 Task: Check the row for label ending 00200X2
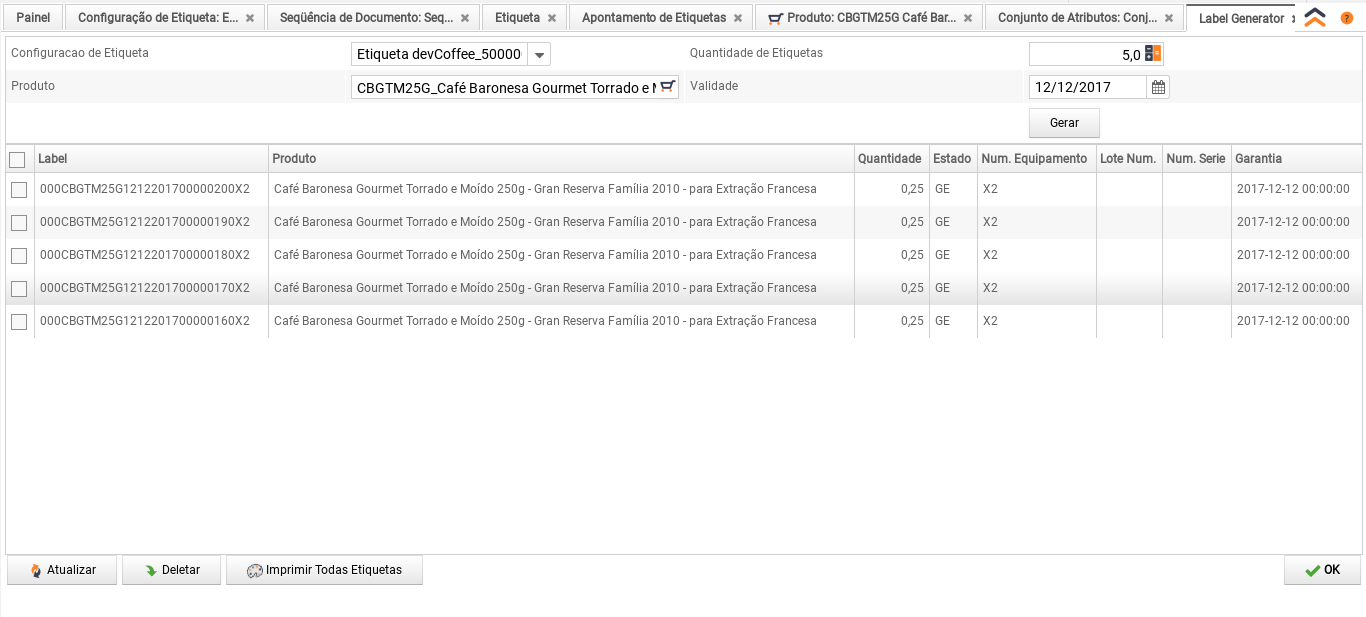click(x=19, y=189)
